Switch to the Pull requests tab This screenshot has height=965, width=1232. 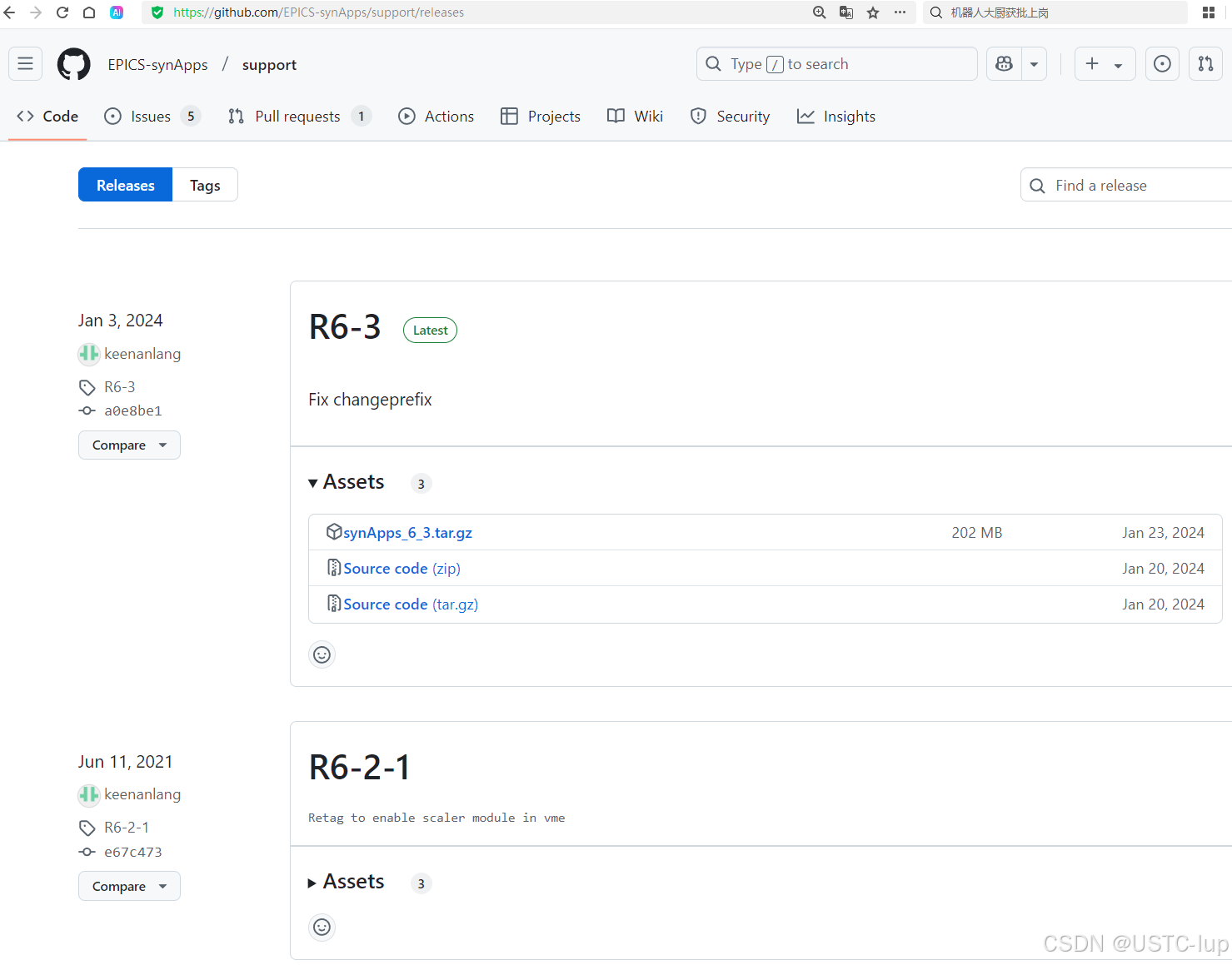tap(299, 117)
